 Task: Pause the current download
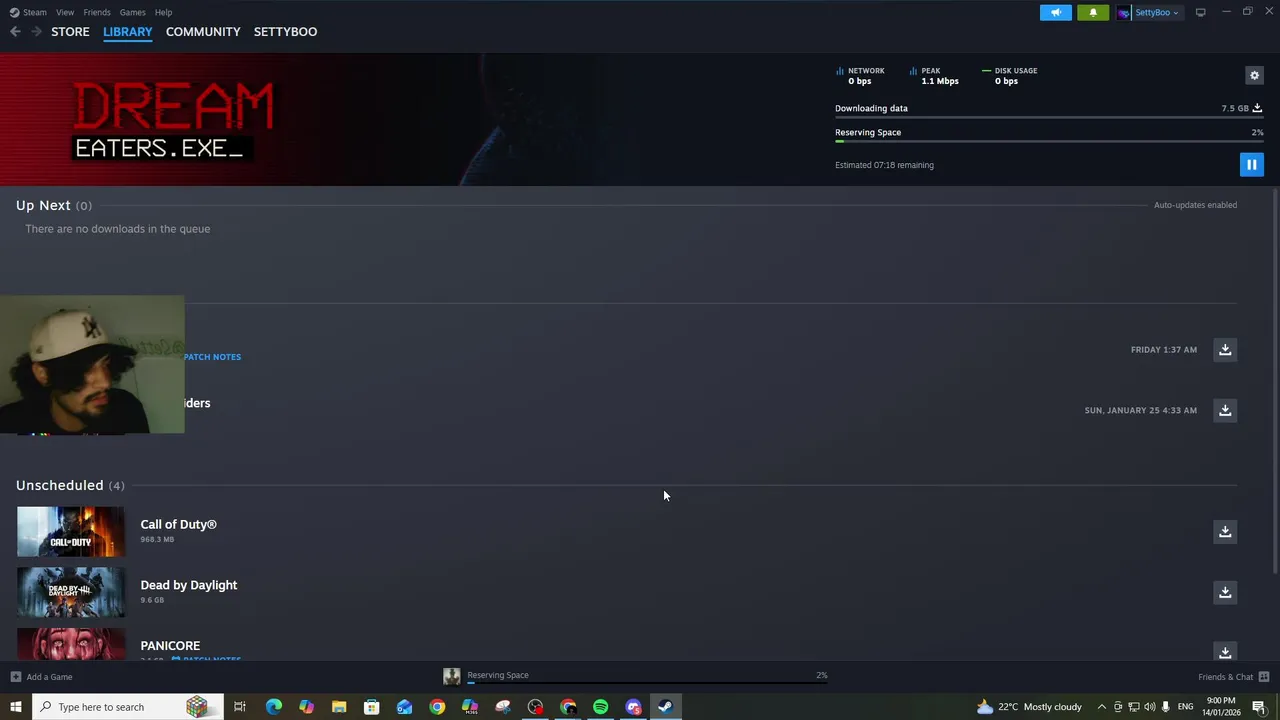tap(1251, 164)
